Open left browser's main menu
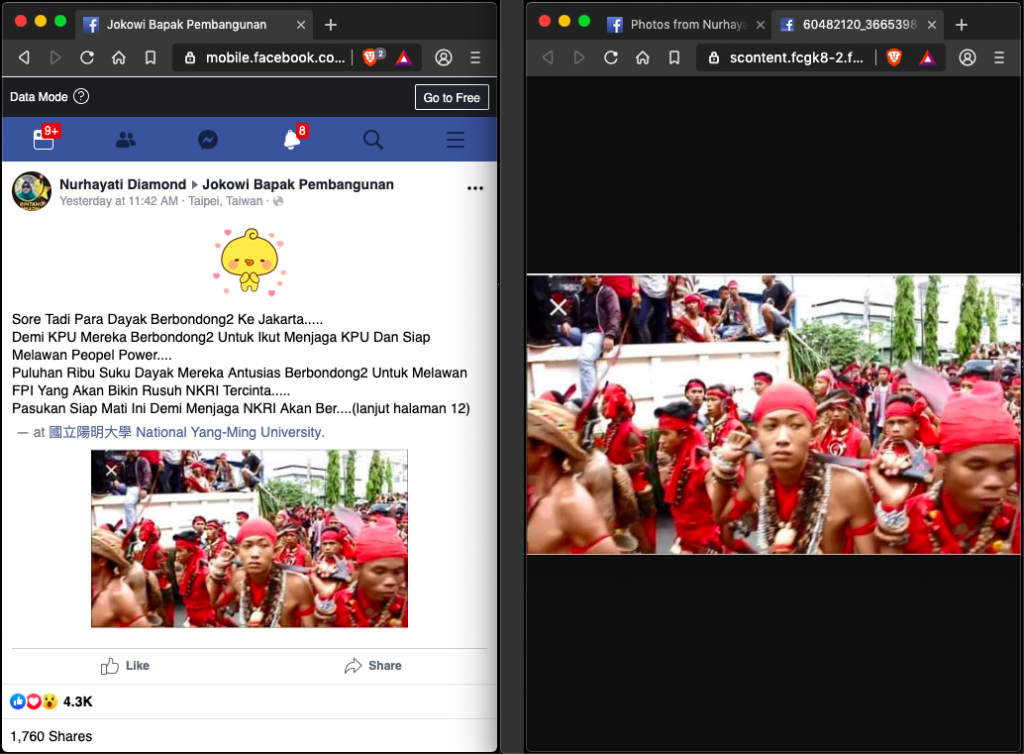 475,58
